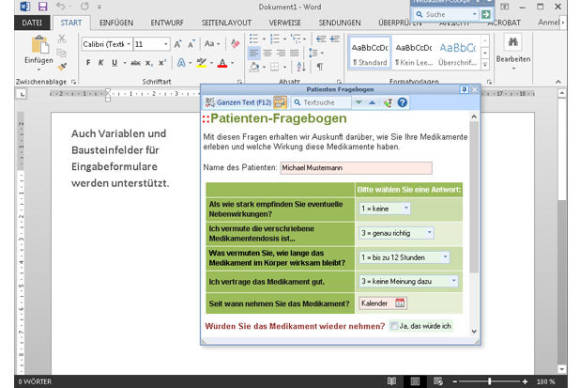The height and width of the screenshot is (388, 580).
Task: Click Ganzen Text (F12) button
Action: (x=239, y=102)
